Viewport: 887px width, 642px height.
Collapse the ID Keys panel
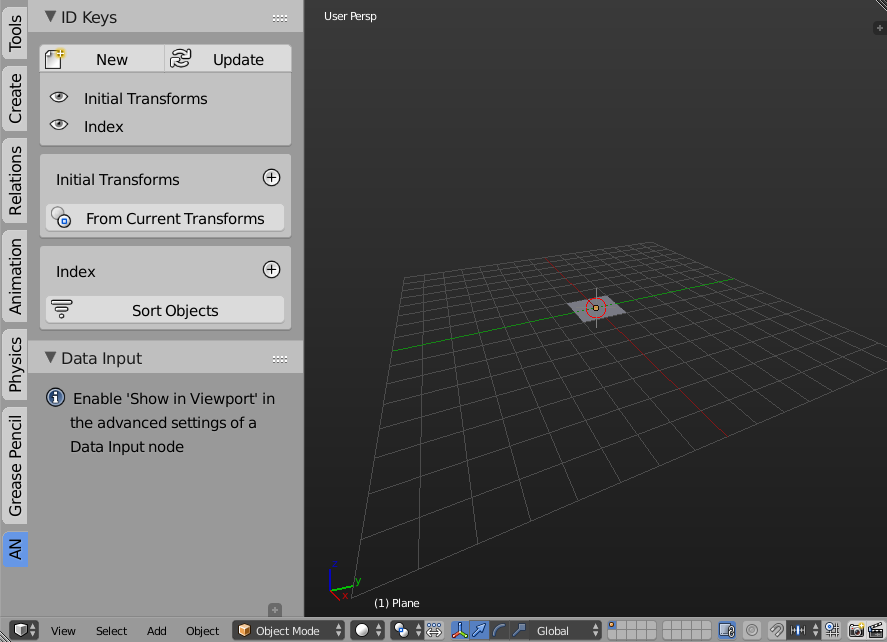(50, 17)
